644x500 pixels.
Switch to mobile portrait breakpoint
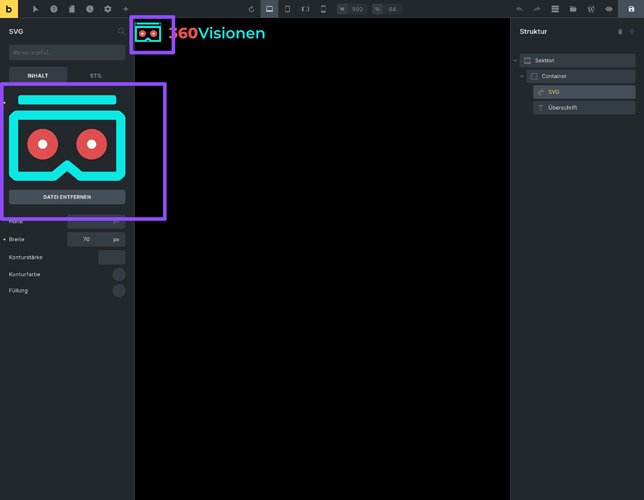(x=324, y=9)
